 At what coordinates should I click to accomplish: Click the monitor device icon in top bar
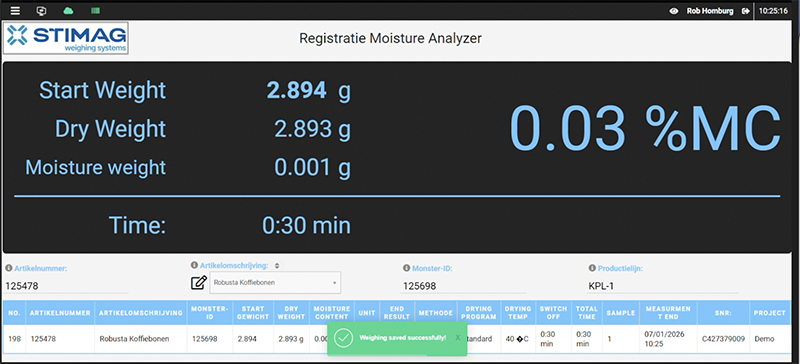[x=42, y=10]
